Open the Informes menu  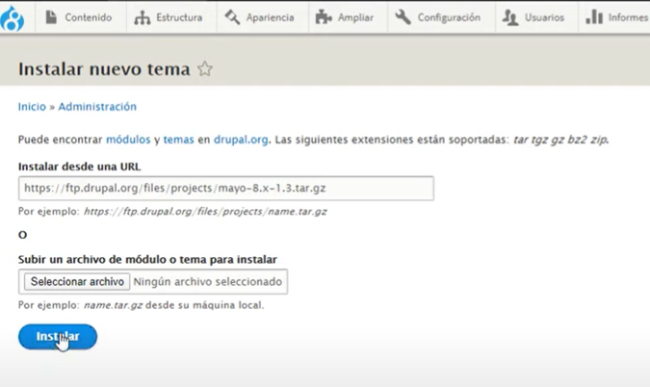tap(616, 17)
